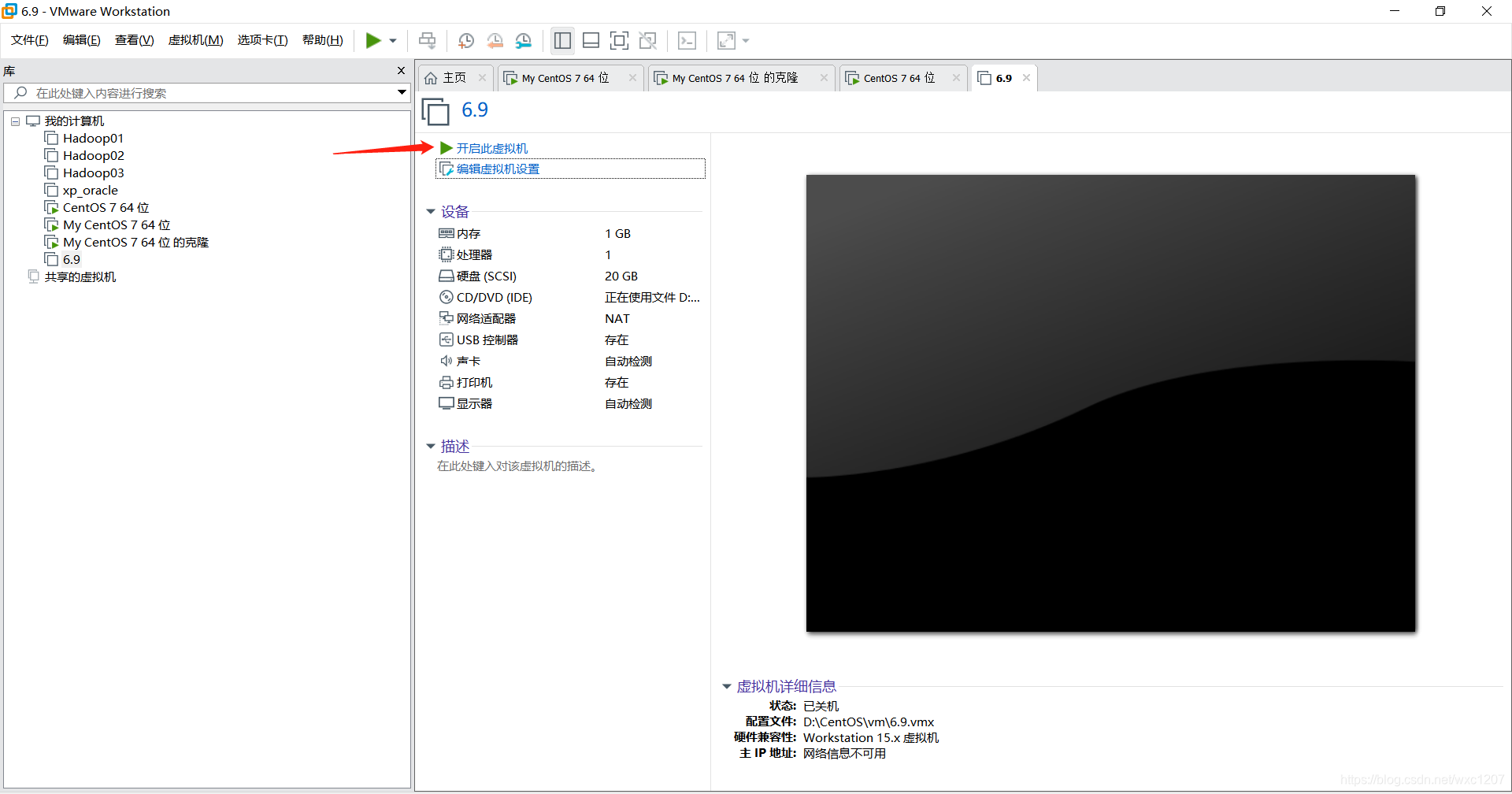1512x794 pixels.
Task: Collapse the 设备 section
Action: point(431,212)
